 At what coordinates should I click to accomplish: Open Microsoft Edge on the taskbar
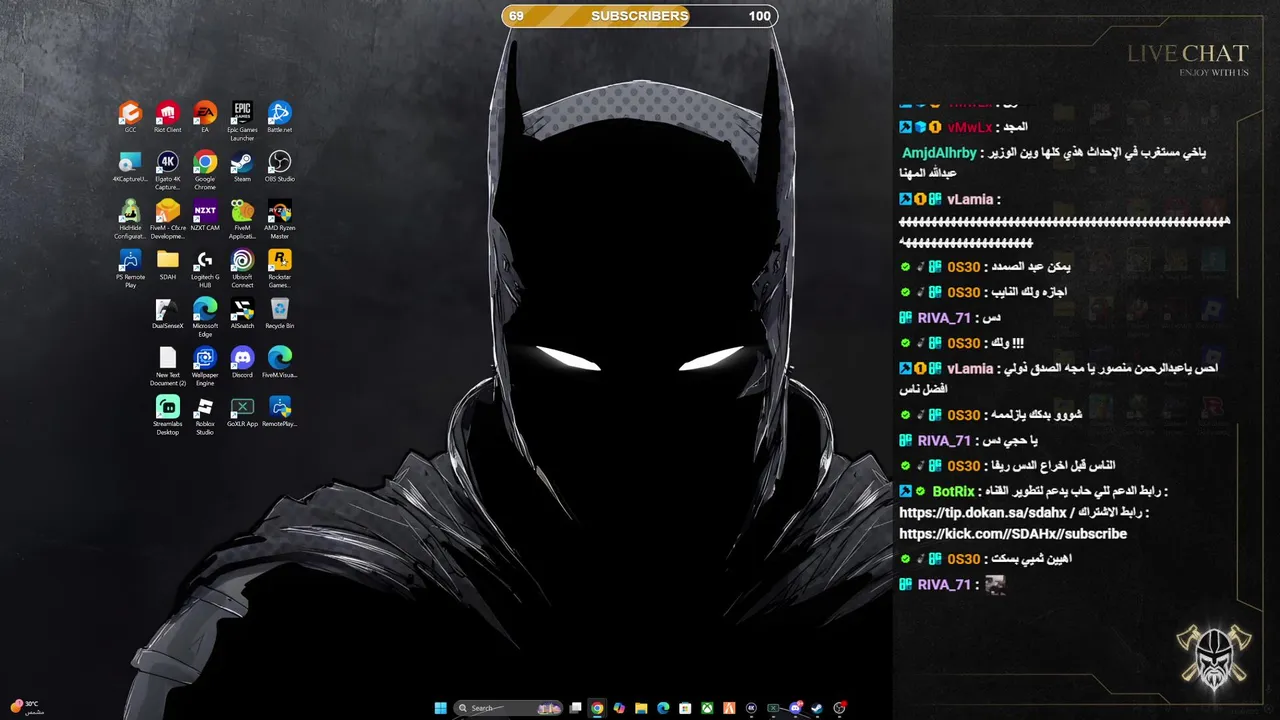663,708
